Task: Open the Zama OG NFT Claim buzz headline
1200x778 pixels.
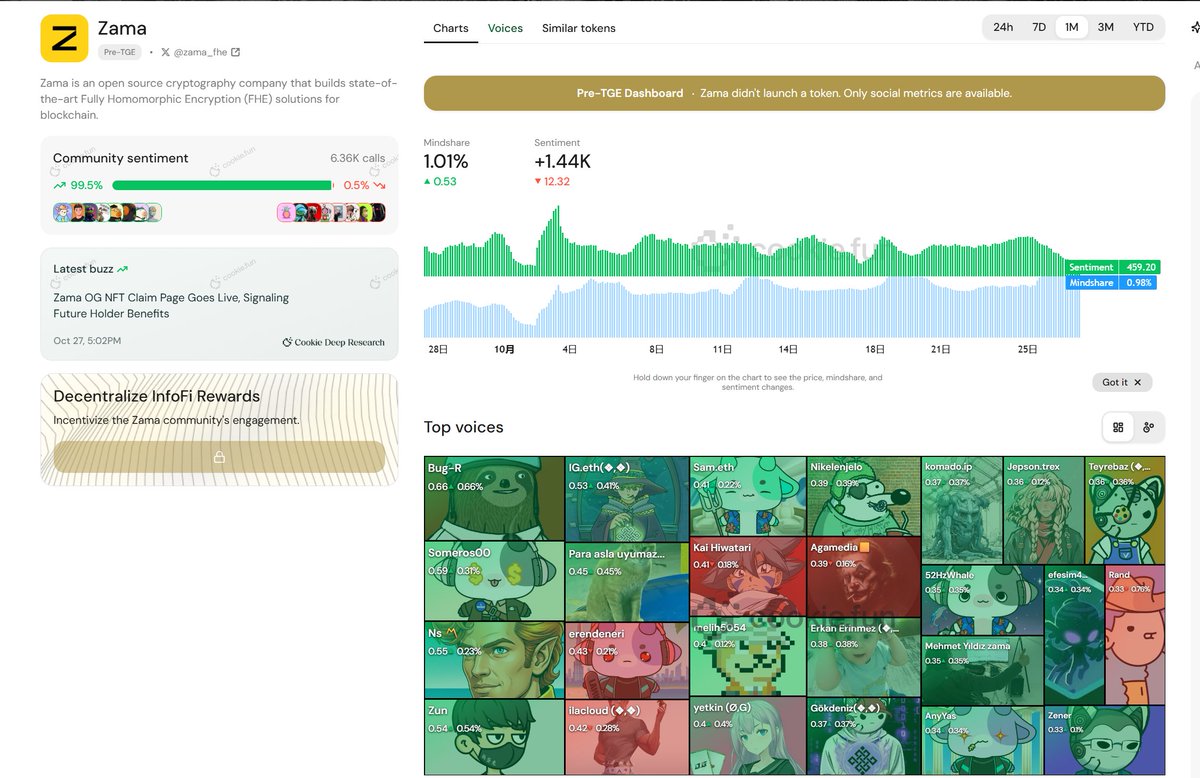Action: coord(171,305)
